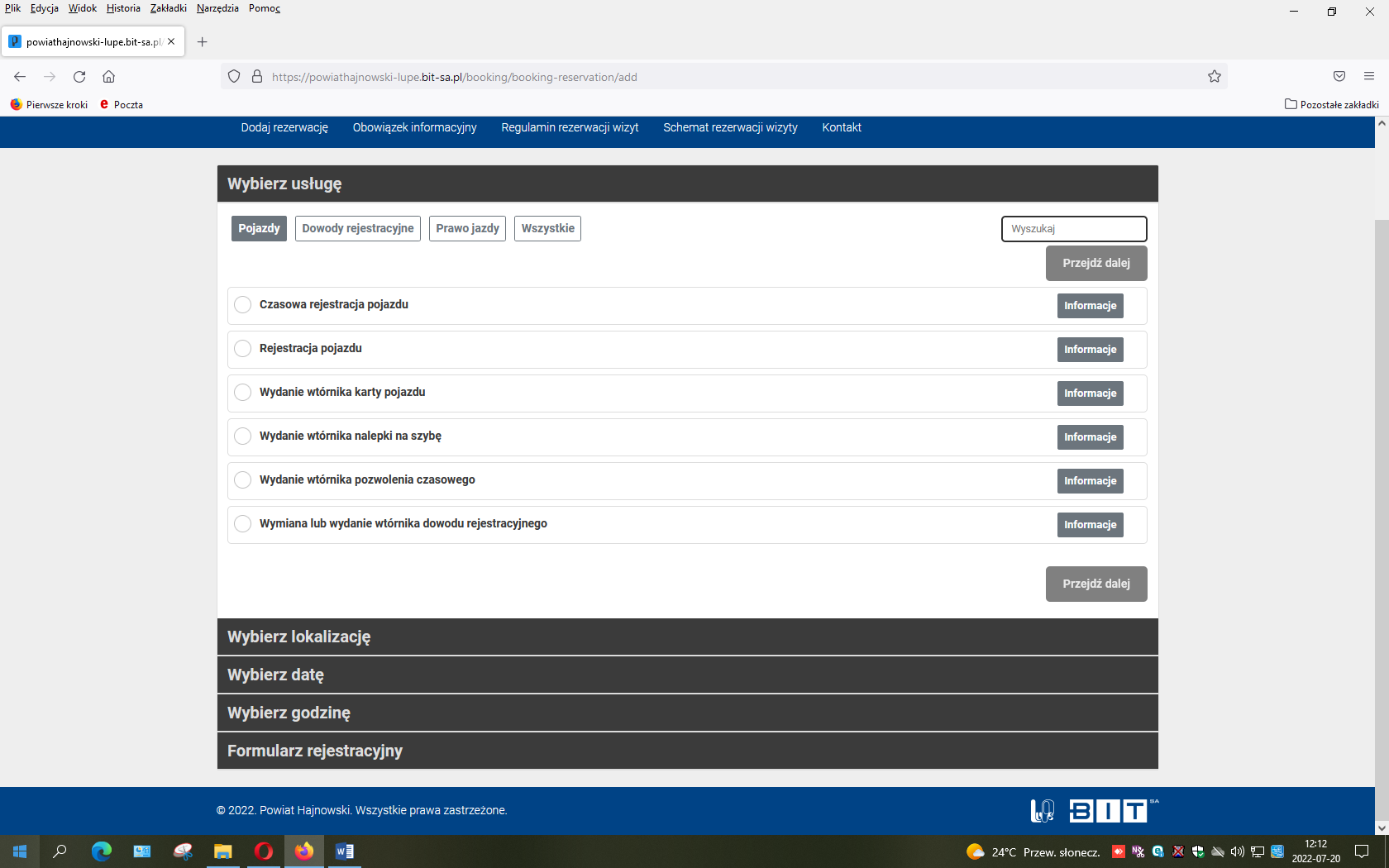Select Wydanie wtórnika karty pojazdu option
The height and width of the screenshot is (868, 1389).
point(242,393)
